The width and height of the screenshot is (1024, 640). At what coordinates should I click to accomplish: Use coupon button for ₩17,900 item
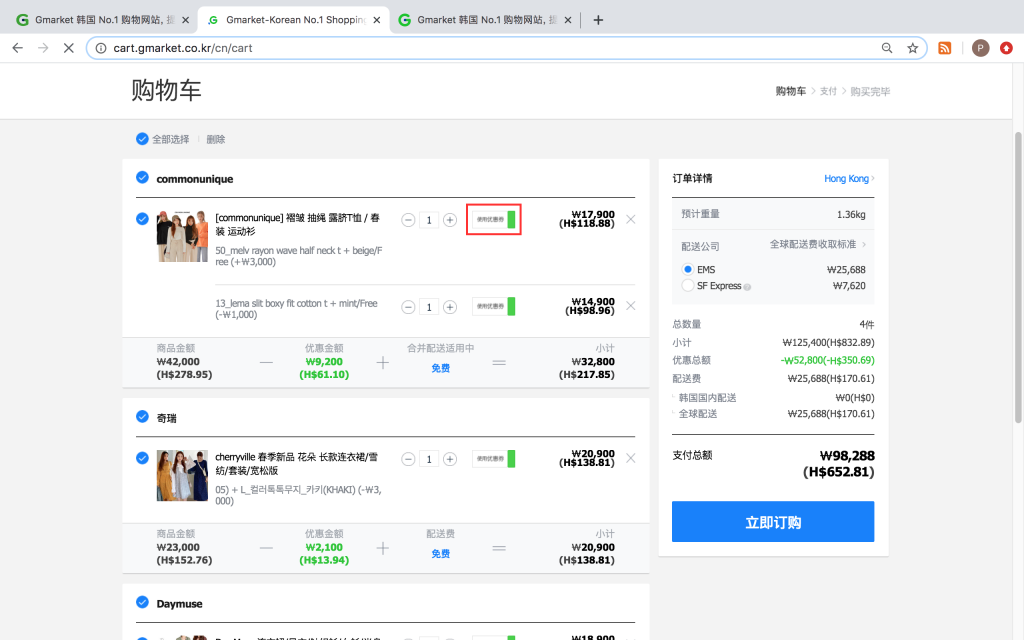[494, 219]
